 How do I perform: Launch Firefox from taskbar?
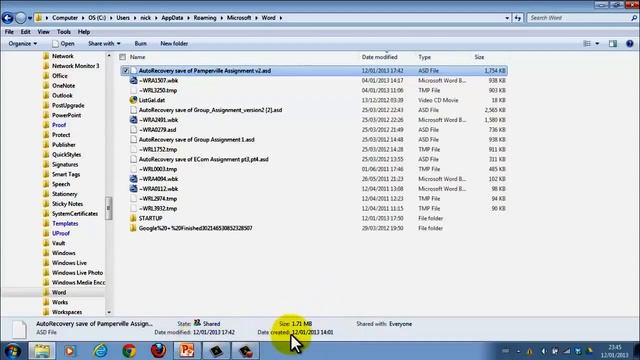coord(158,351)
